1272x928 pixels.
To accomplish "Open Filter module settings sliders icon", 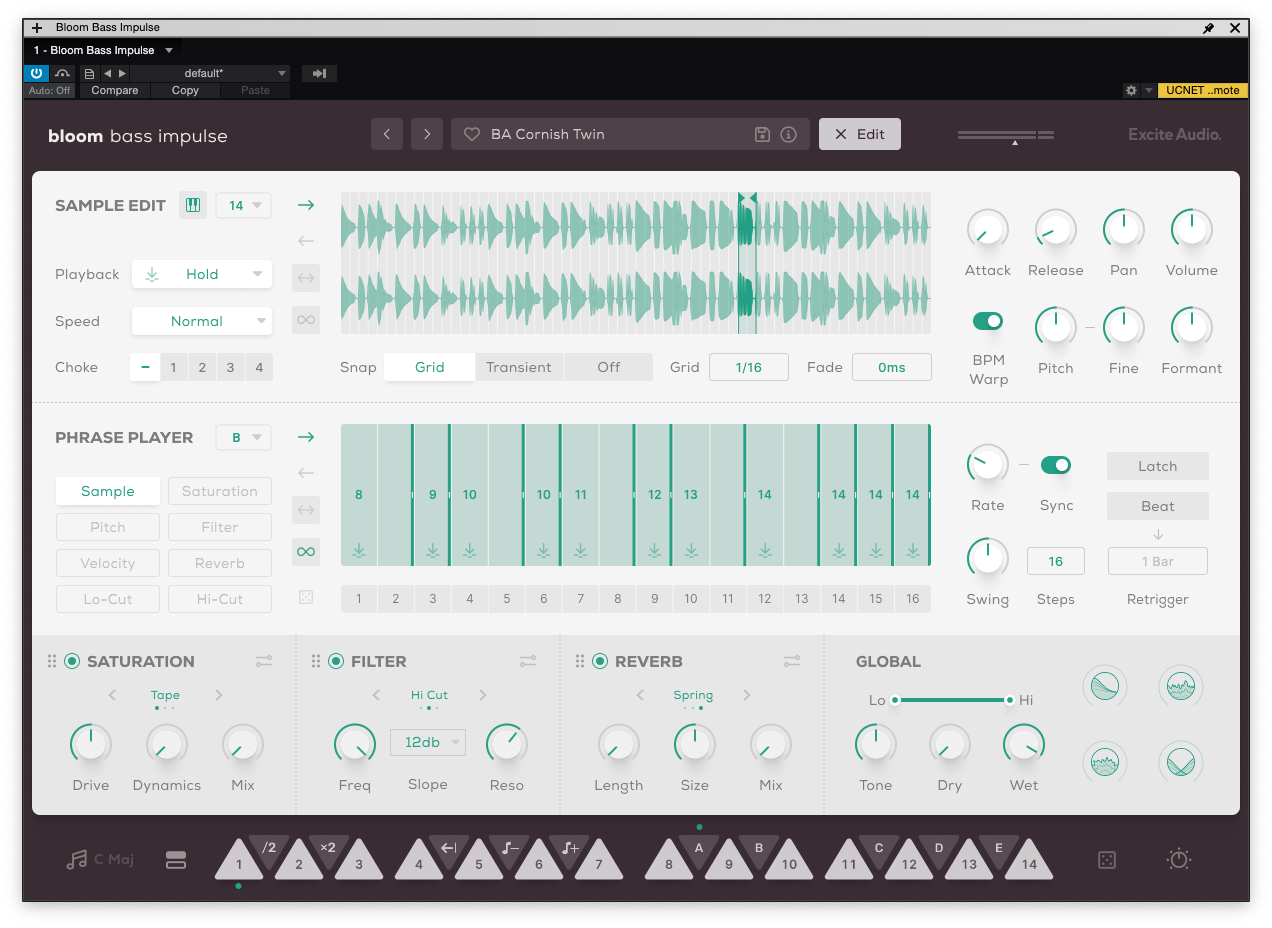I will [x=528, y=661].
